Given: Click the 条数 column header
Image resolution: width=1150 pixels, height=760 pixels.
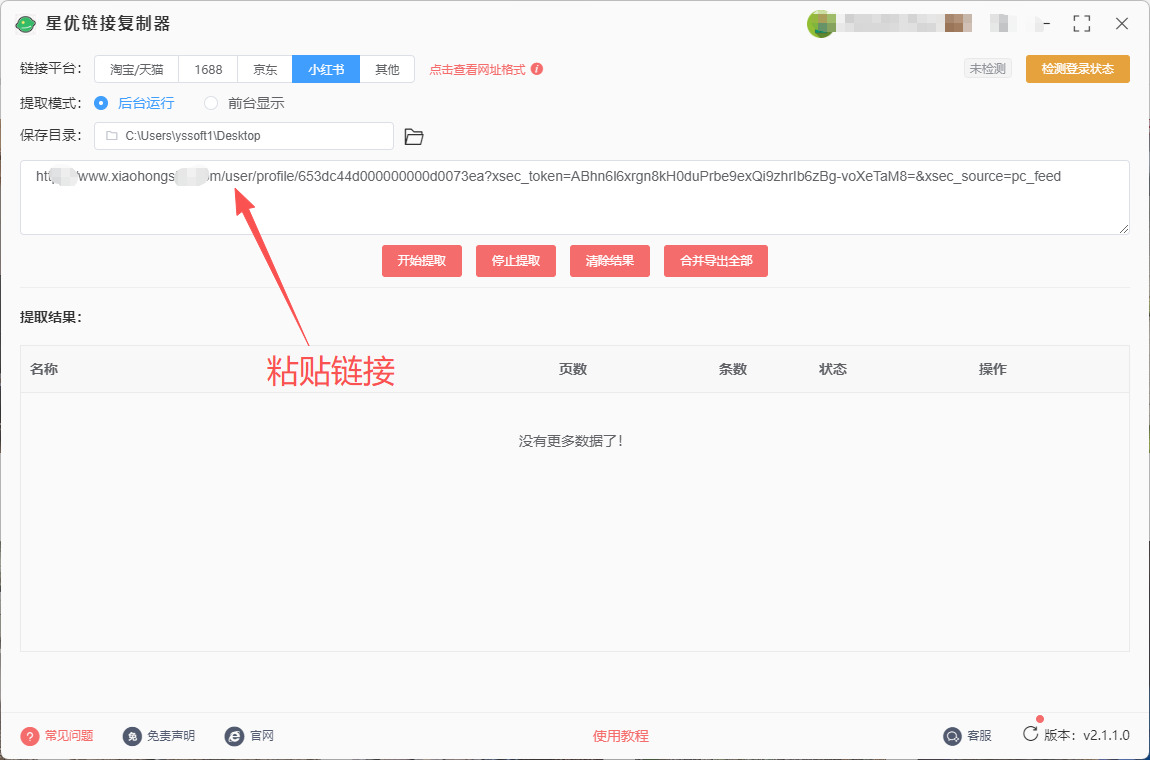Looking at the screenshot, I should coord(733,369).
